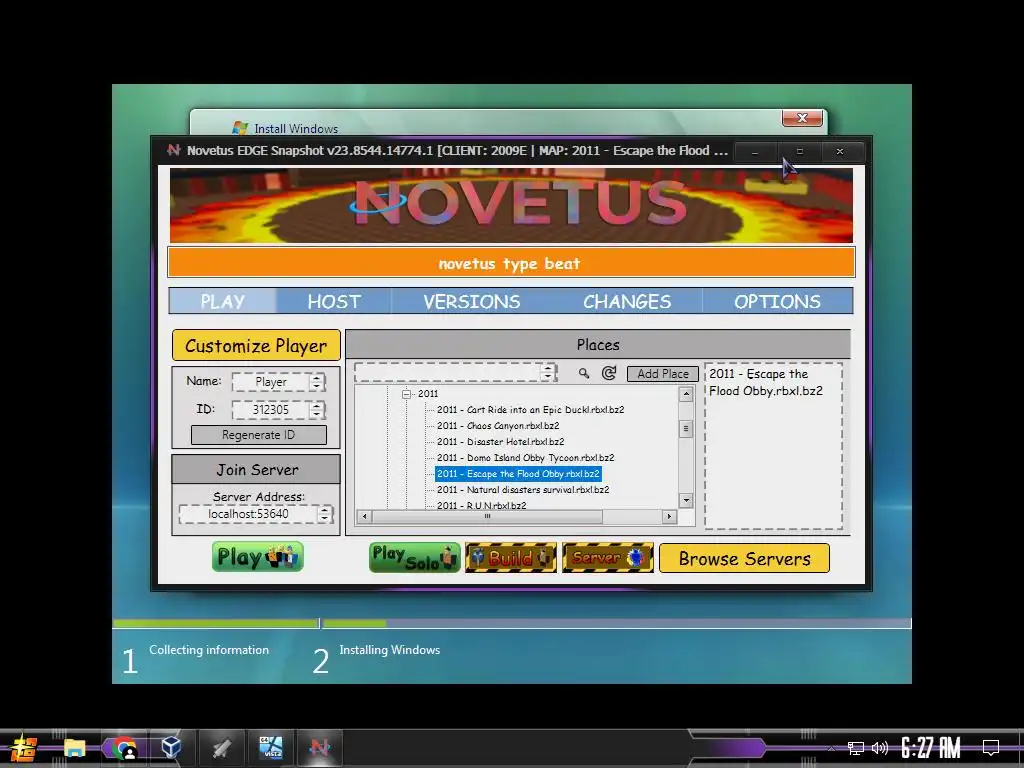
Task: Launch Play Solo mode
Action: pyautogui.click(x=414, y=558)
